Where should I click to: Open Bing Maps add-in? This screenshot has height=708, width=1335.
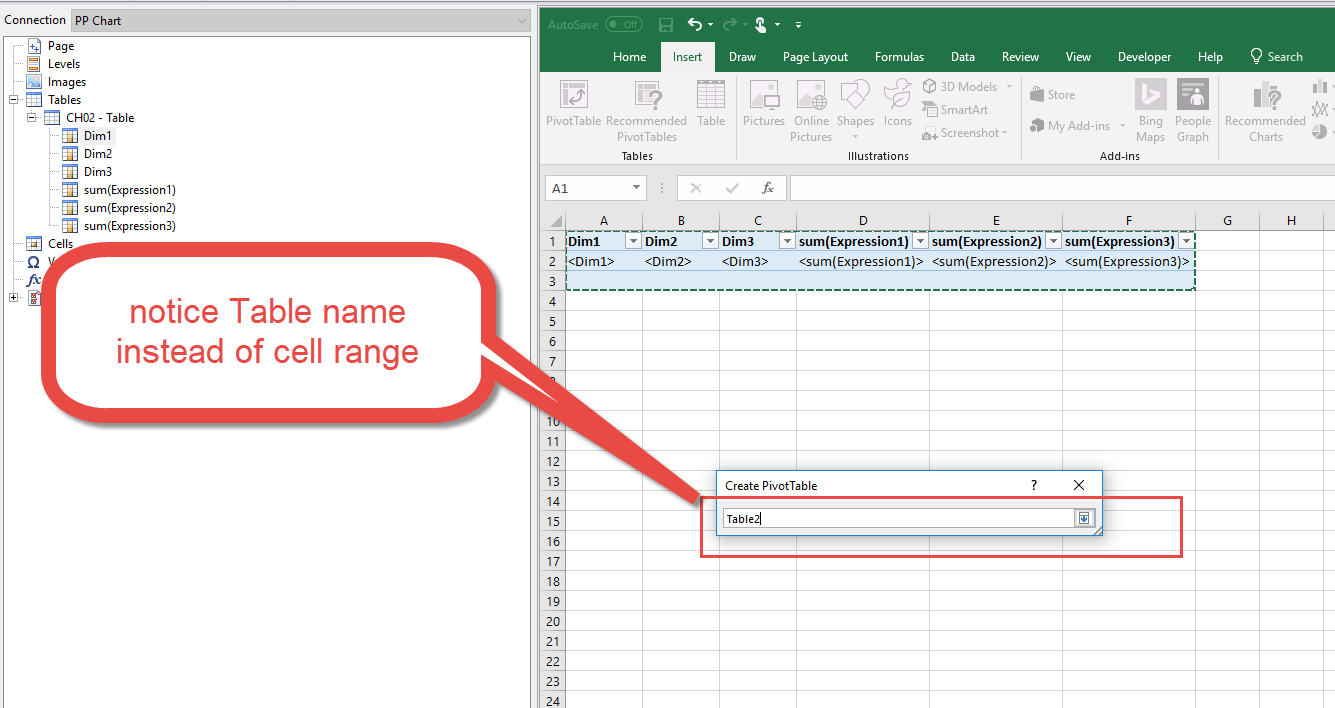click(1150, 110)
